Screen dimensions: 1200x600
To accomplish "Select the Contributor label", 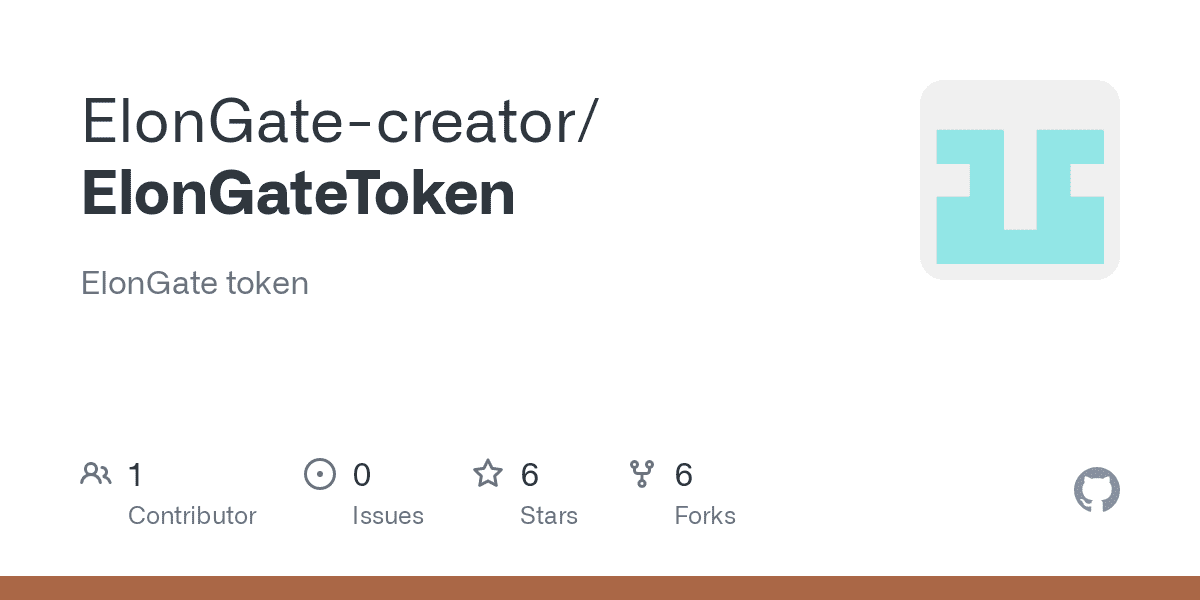I will [x=192, y=516].
